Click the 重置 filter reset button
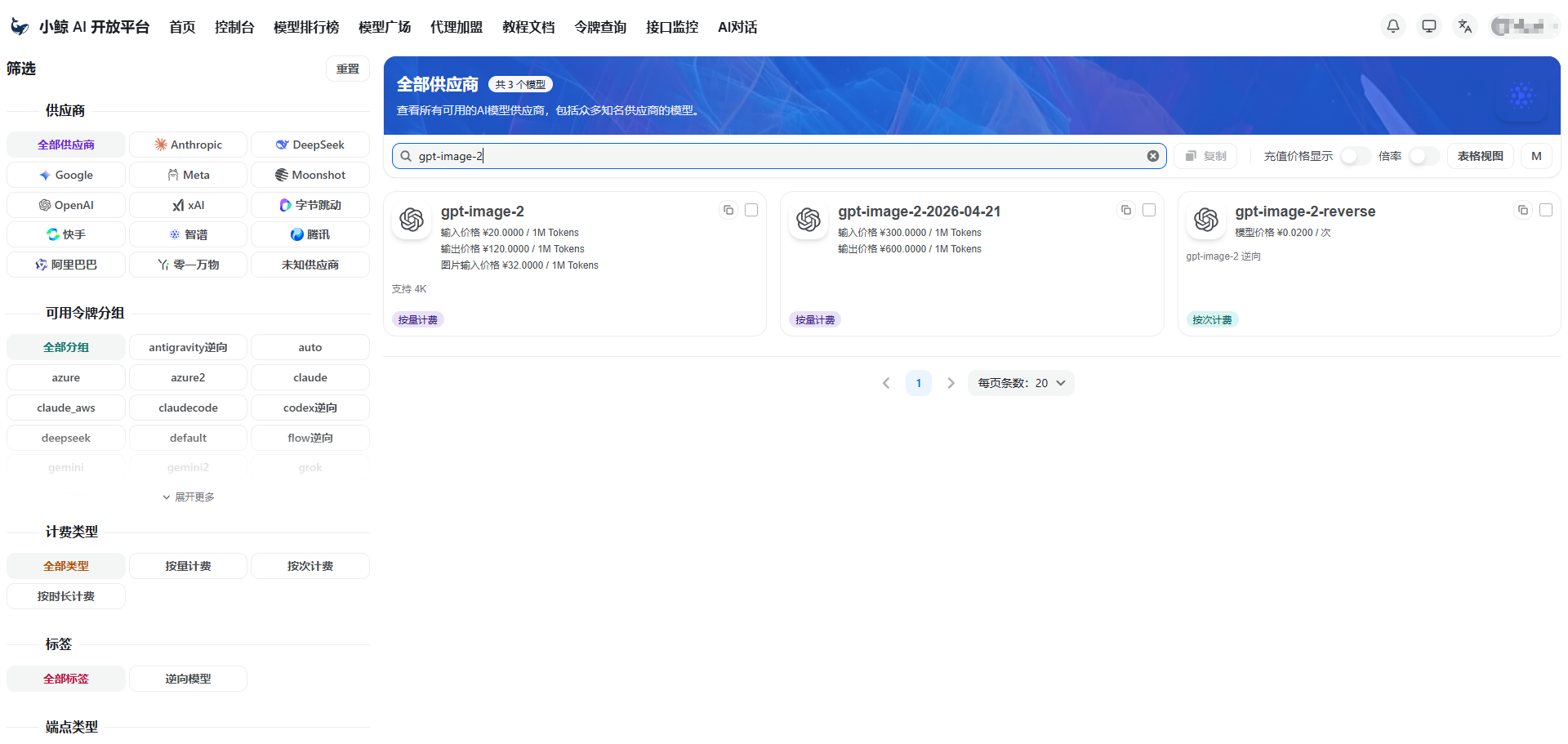Image resolution: width=1568 pixels, height=744 pixels. pos(348,69)
